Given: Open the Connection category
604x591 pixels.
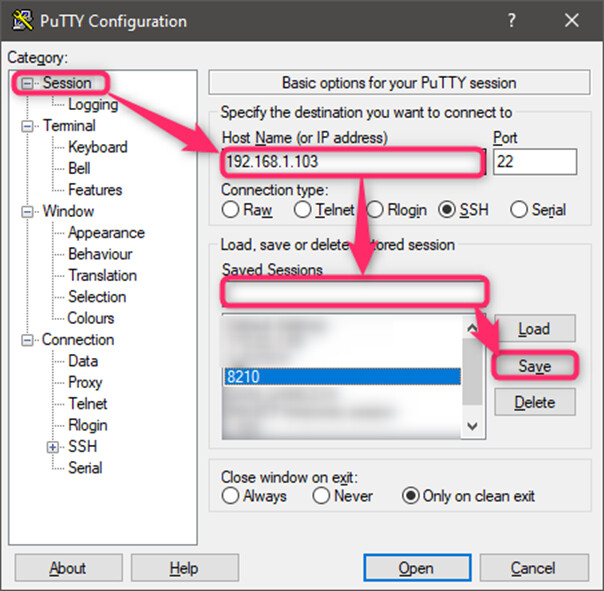Looking at the screenshot, I should (x=78, y=340).
